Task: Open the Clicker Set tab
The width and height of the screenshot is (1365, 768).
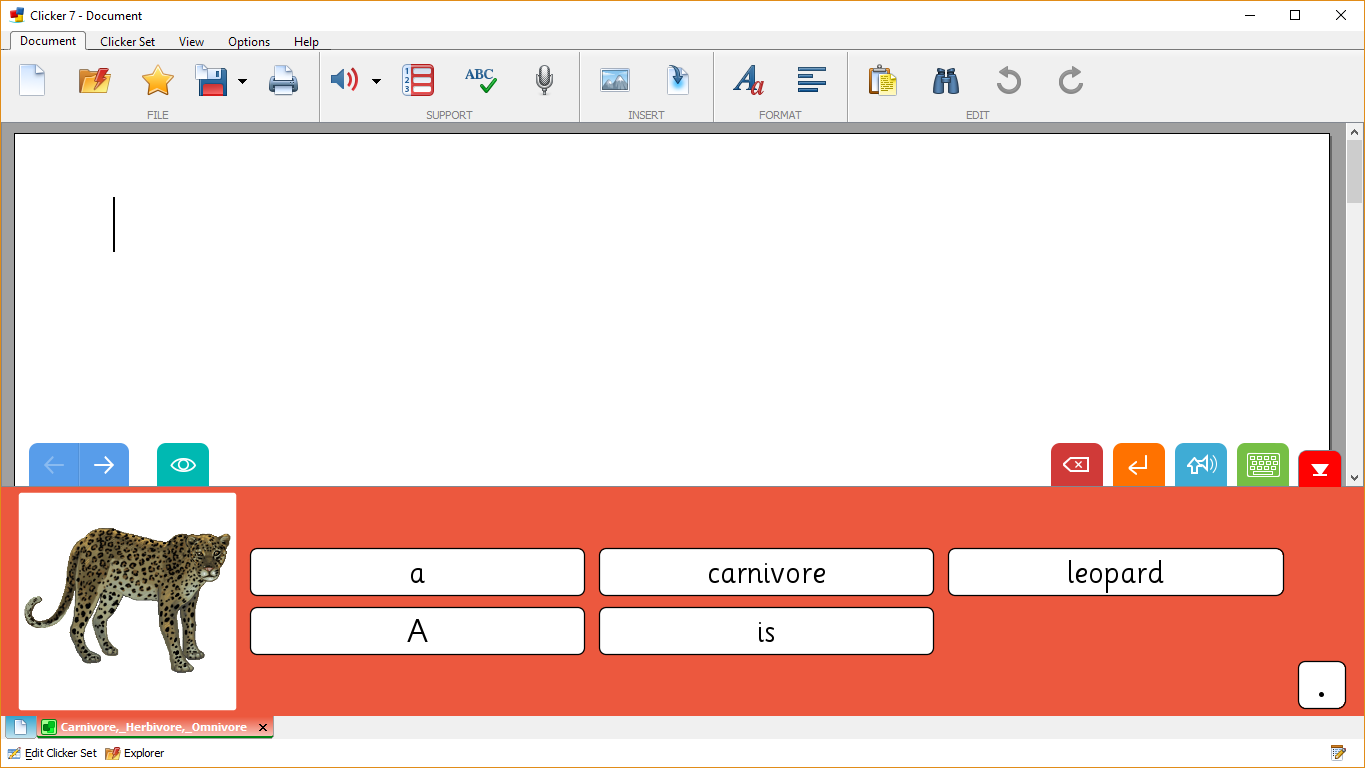Action: [127, 42]
